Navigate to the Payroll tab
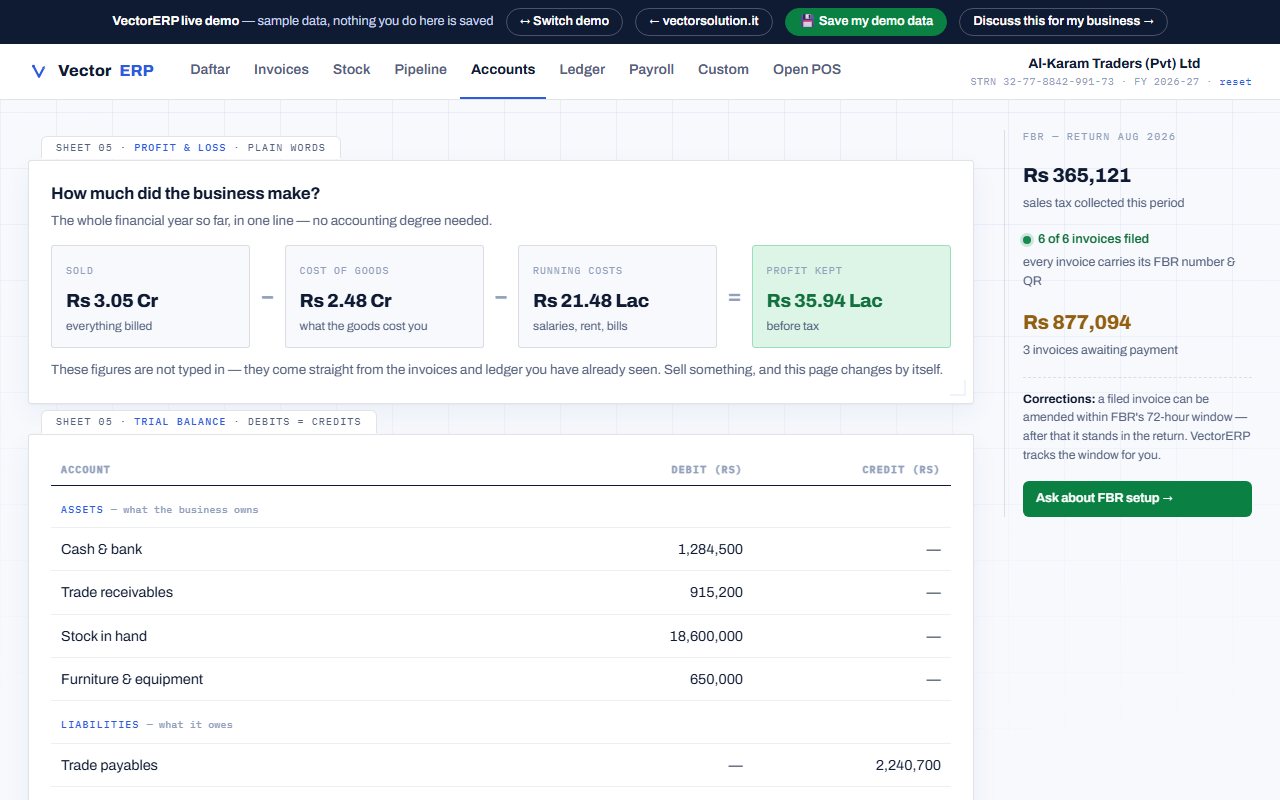Image resolution: width=1280 pixels, height=800 pixels. (651, 70)
